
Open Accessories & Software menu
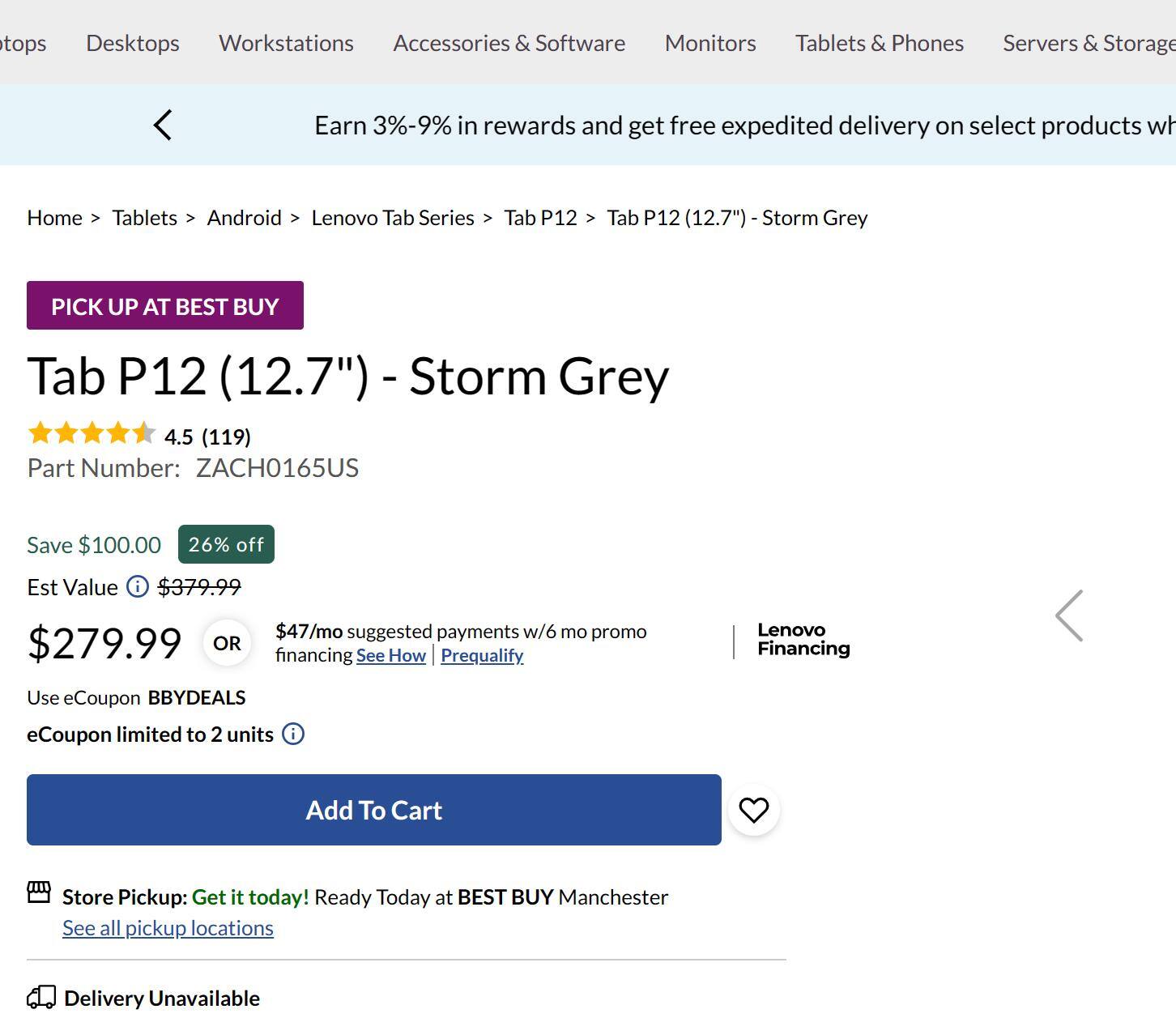click(509, 43)
